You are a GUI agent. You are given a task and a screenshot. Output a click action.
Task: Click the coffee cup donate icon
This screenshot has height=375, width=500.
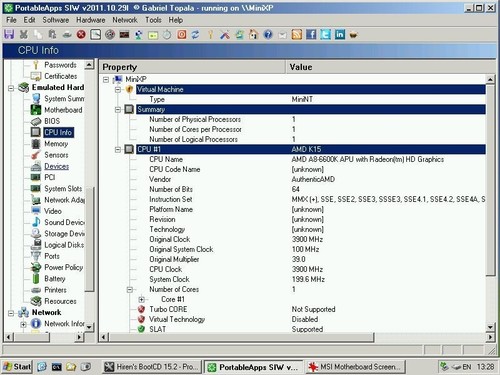(354, 35)
